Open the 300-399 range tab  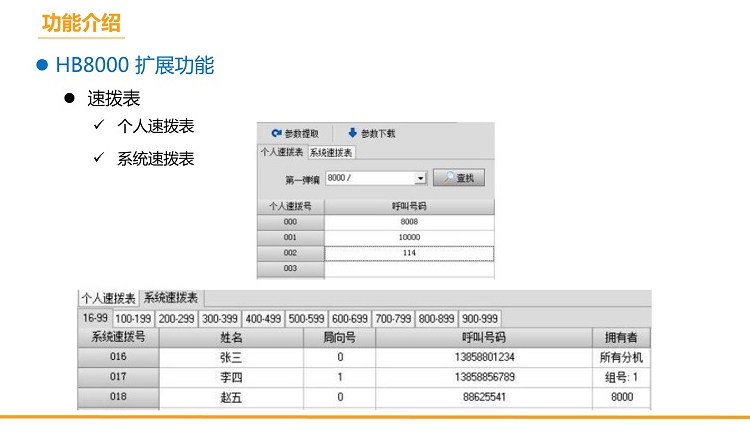pyautogui.click(x=220, y=318)
